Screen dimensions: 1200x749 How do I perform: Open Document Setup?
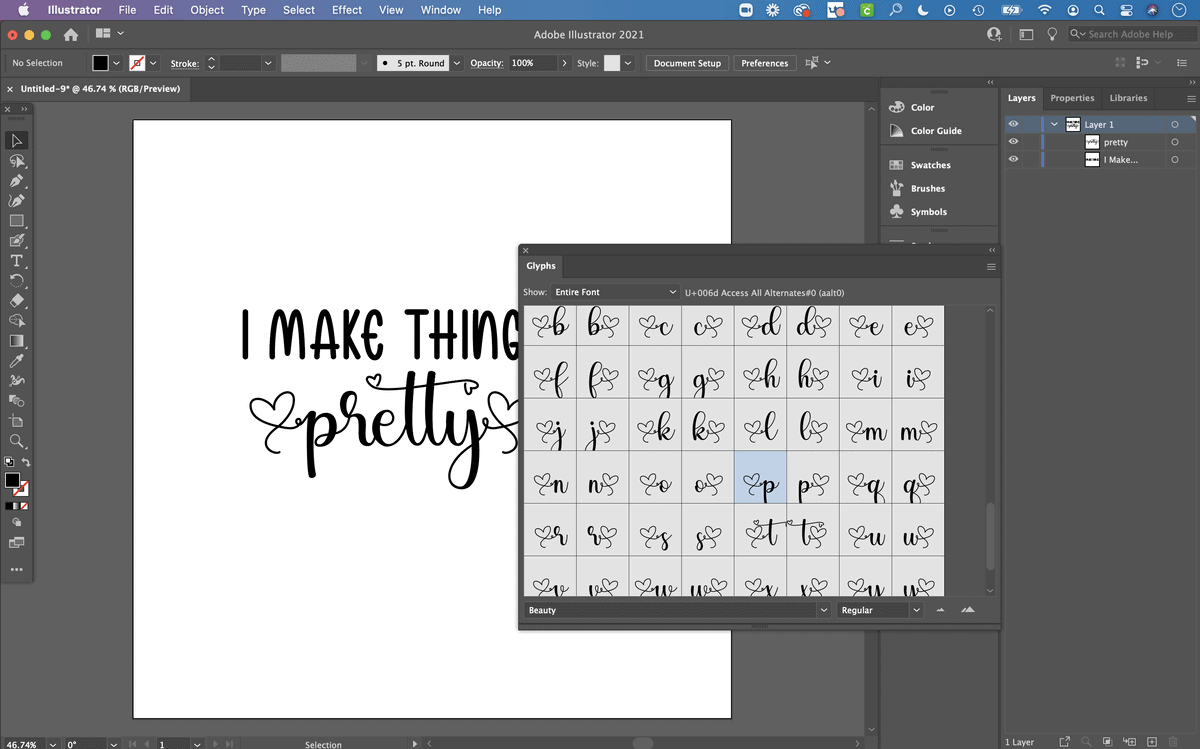pos(687,62)
